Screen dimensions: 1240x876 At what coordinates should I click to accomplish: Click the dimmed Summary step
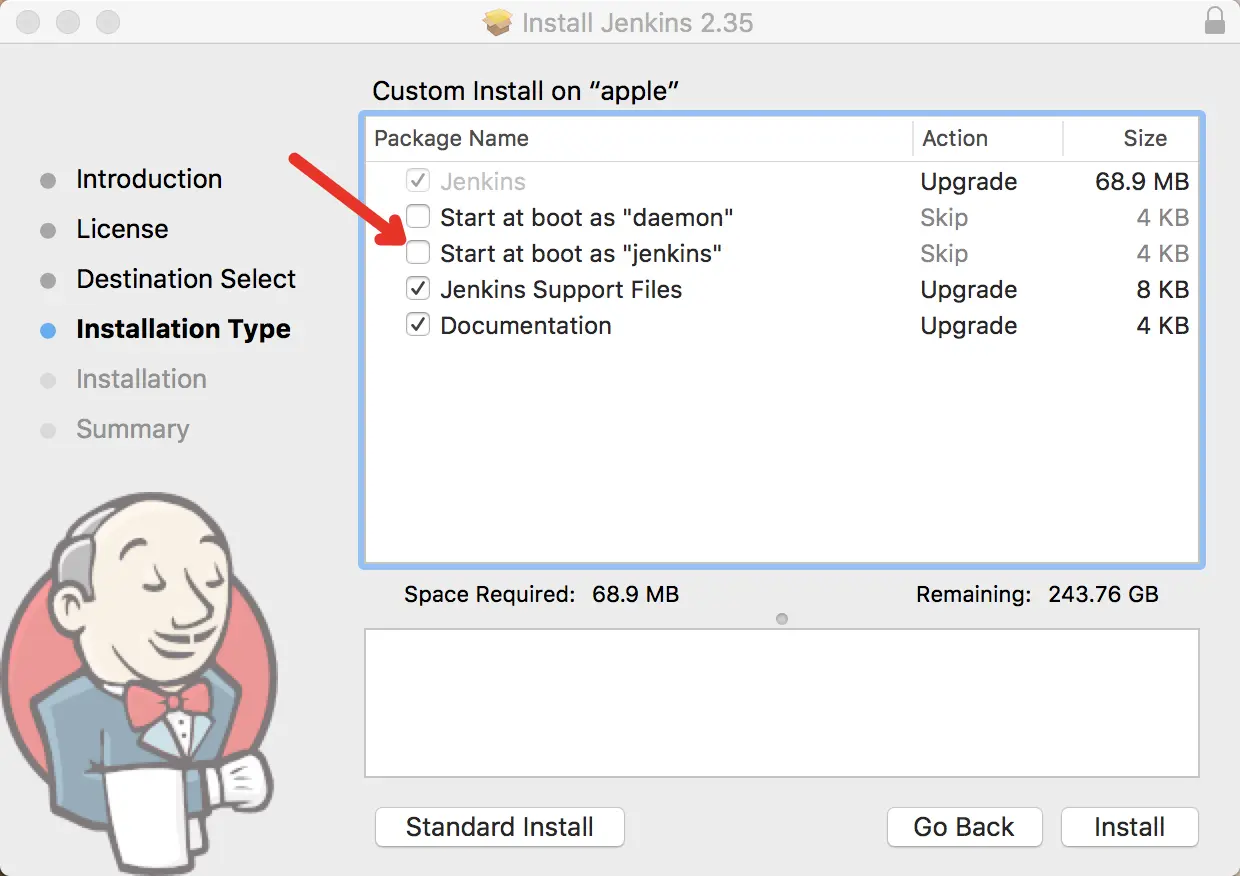132,429
